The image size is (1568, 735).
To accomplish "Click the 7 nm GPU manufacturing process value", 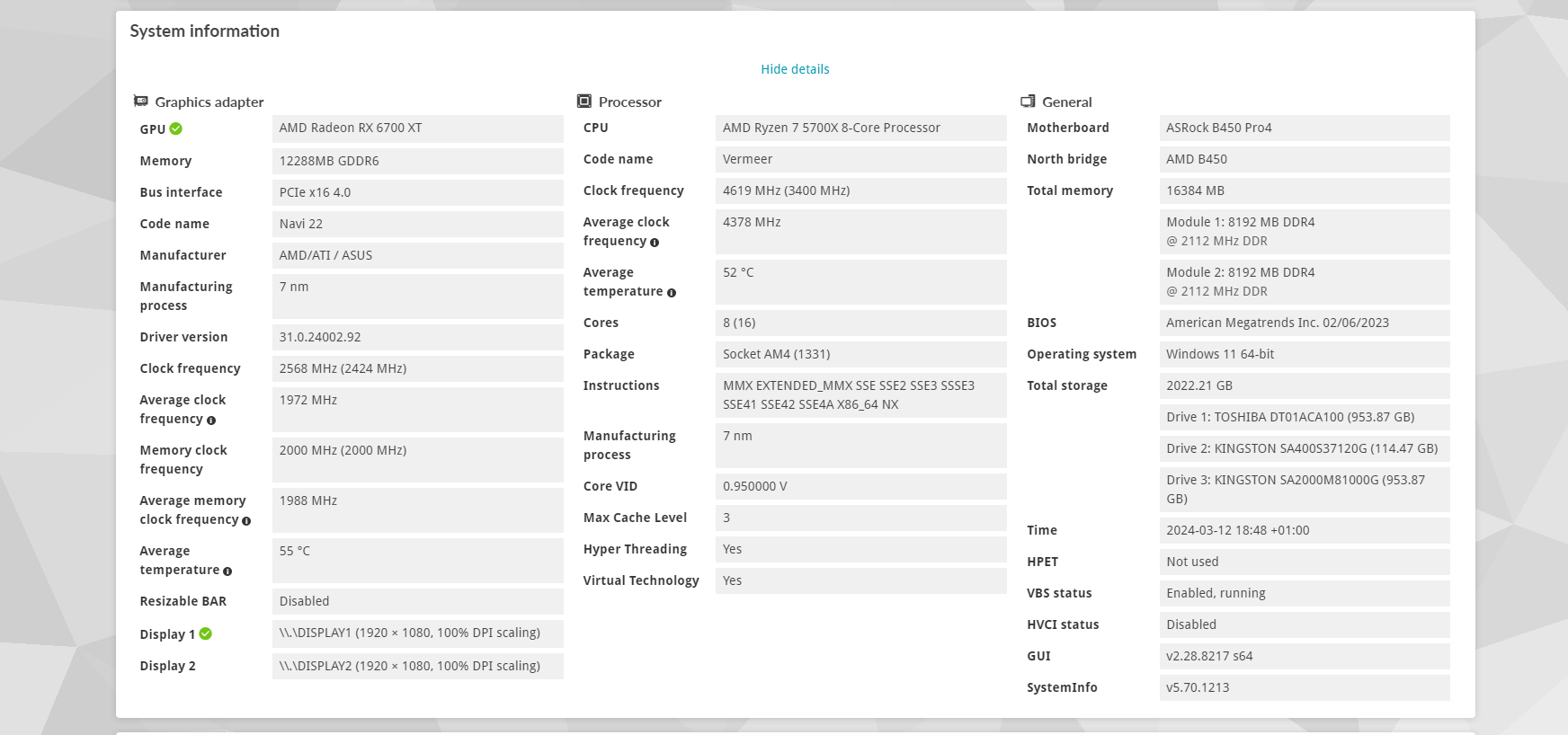I will pyautogui.click(x=418, y=297).
